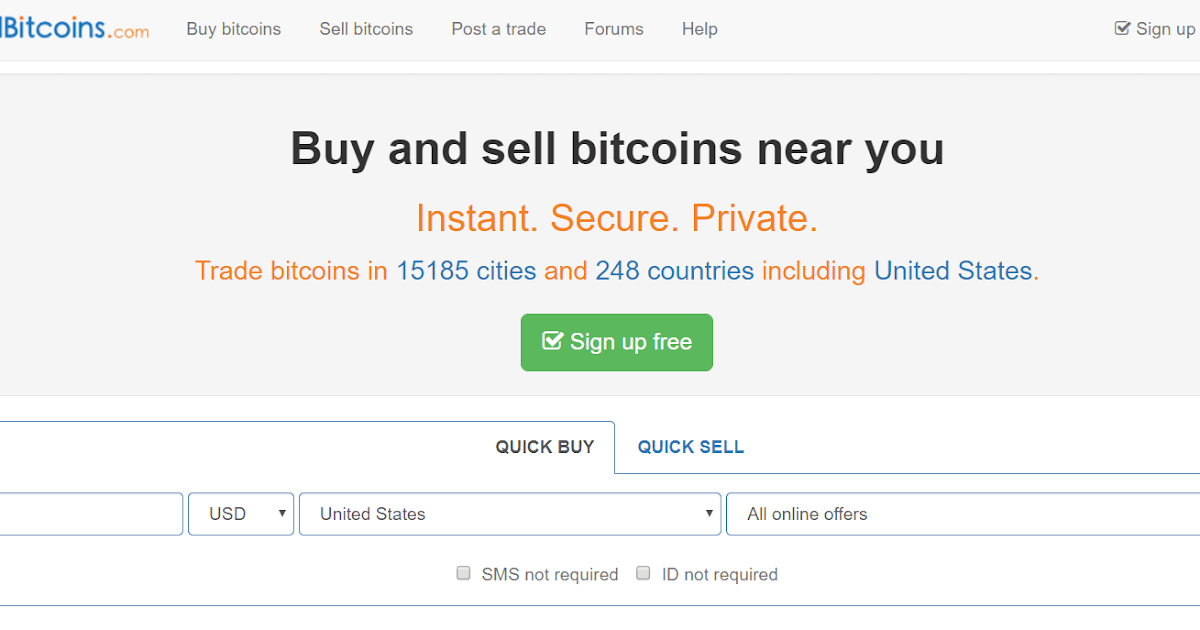The image size is (1200, 630).
Task: Open the All online offers selector
Action: 960,514
